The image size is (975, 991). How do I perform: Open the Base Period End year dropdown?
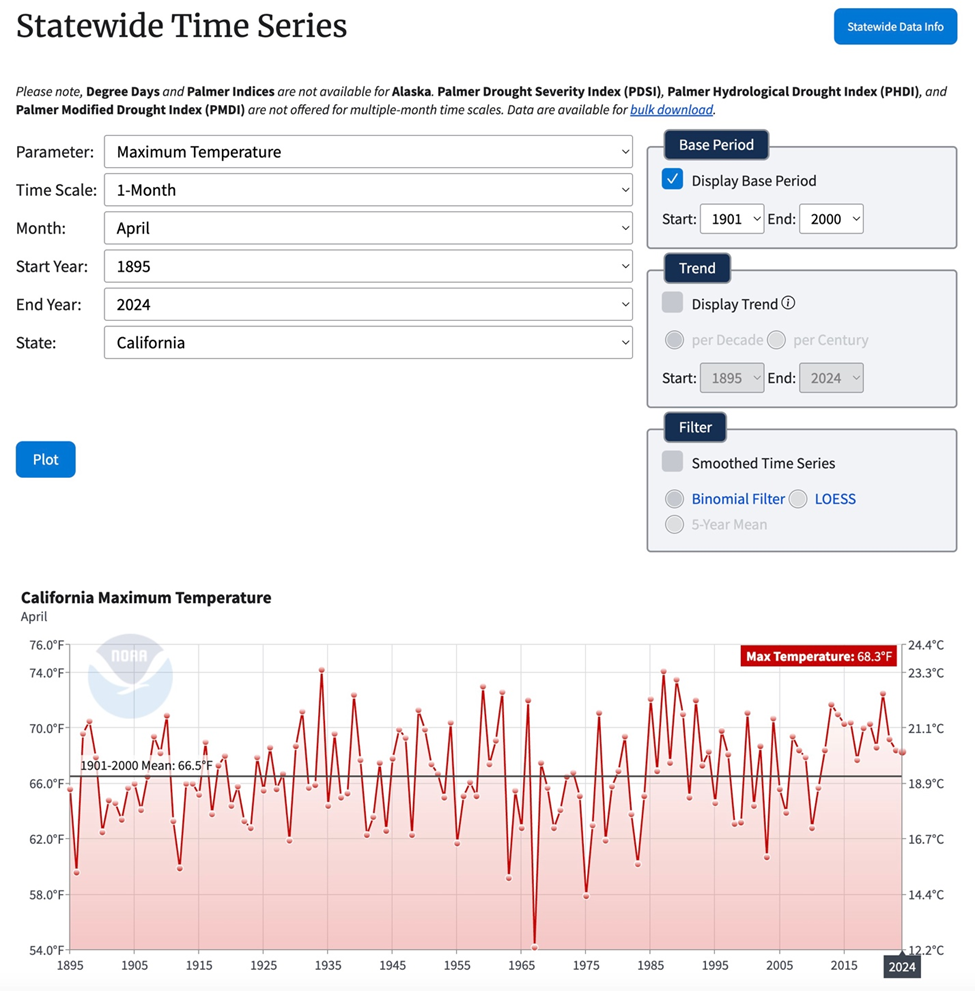tap(830, 219)
